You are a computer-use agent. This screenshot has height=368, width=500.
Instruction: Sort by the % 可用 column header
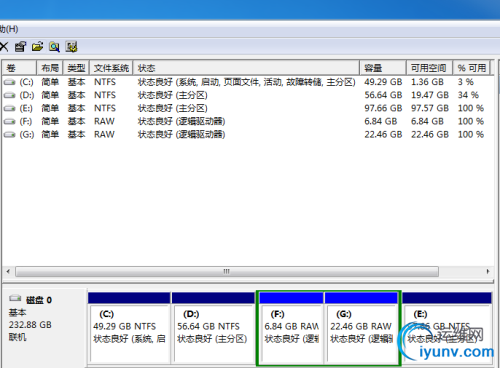[471, 68]
